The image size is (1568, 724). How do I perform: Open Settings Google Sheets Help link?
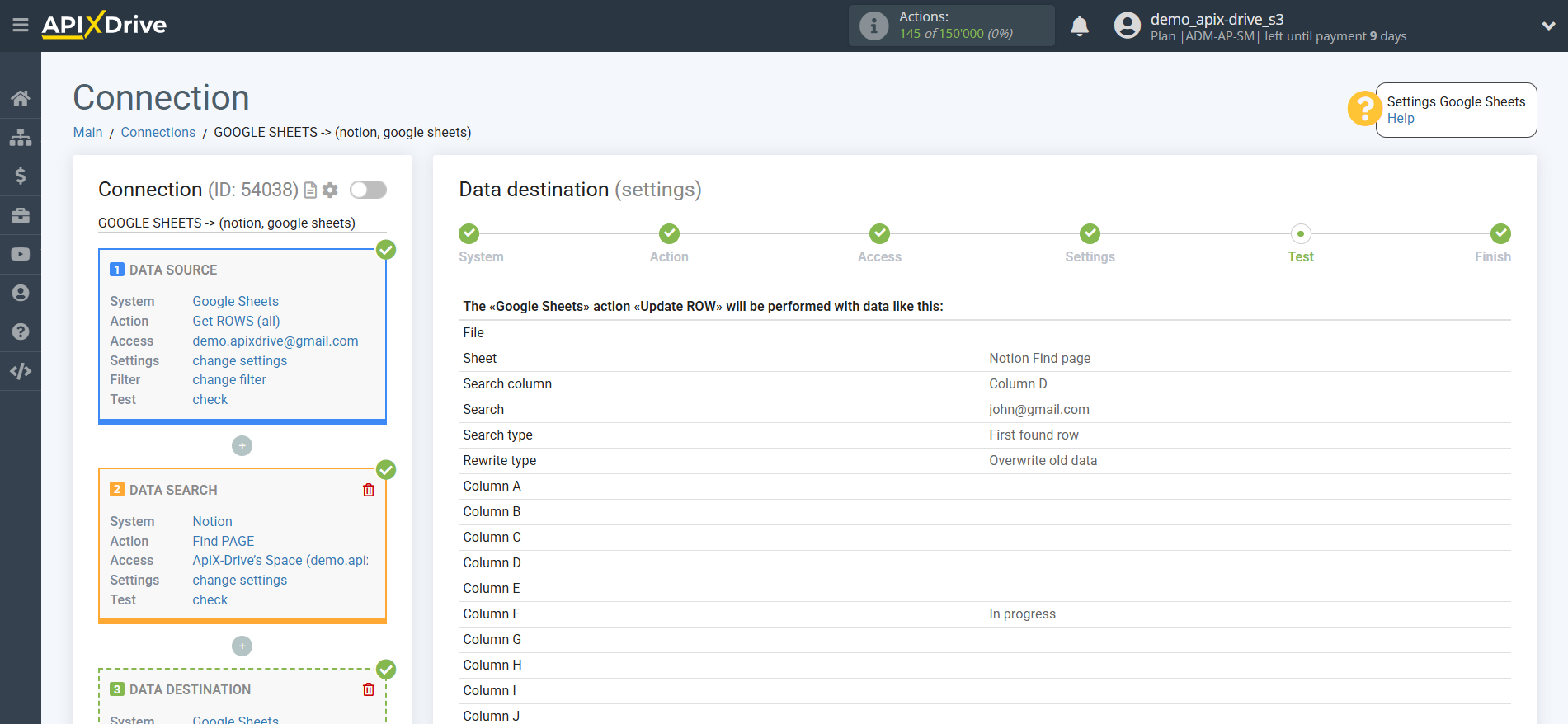tap(1400, 119)
